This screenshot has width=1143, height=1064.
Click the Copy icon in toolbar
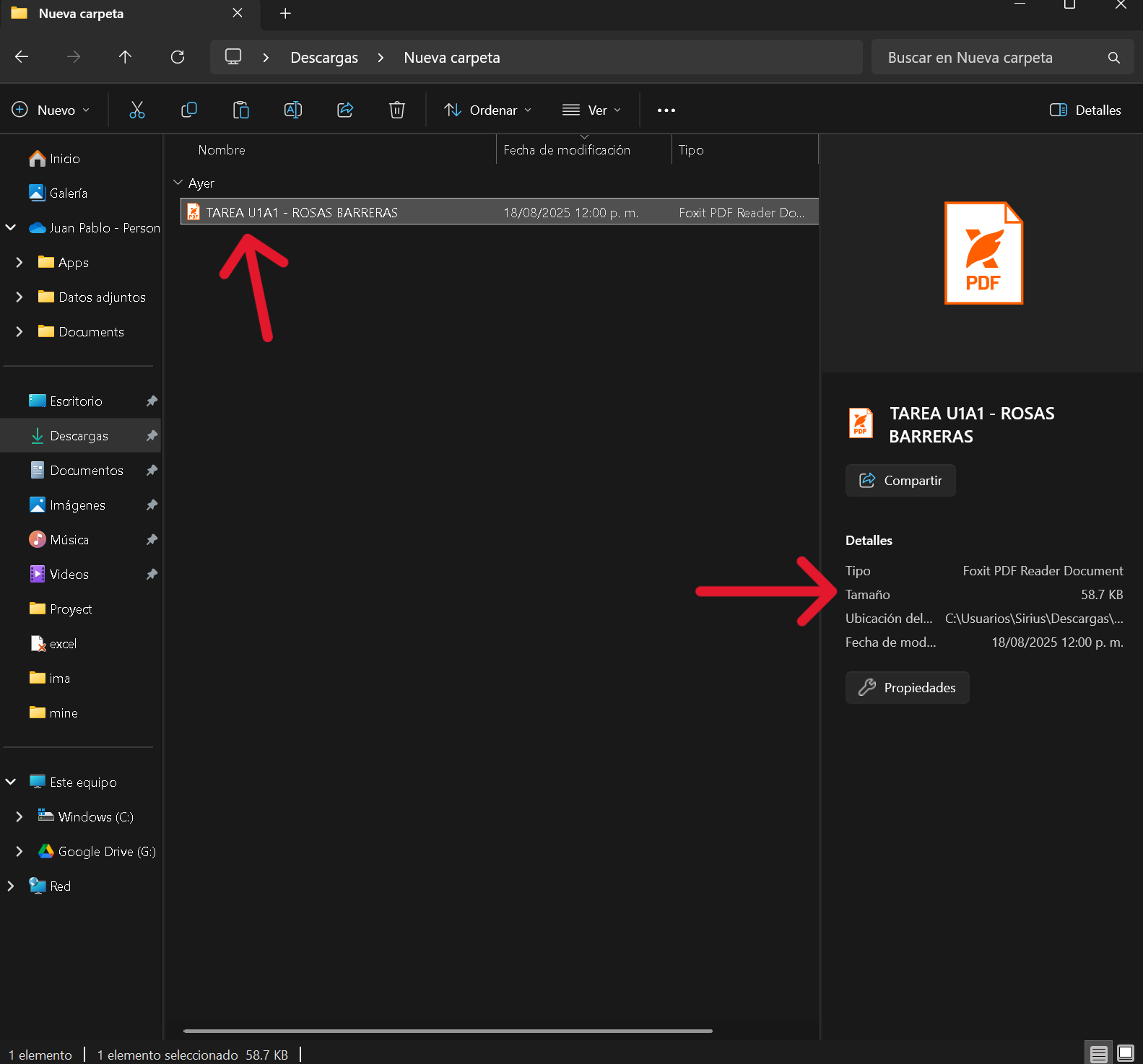tap(189, 110)
